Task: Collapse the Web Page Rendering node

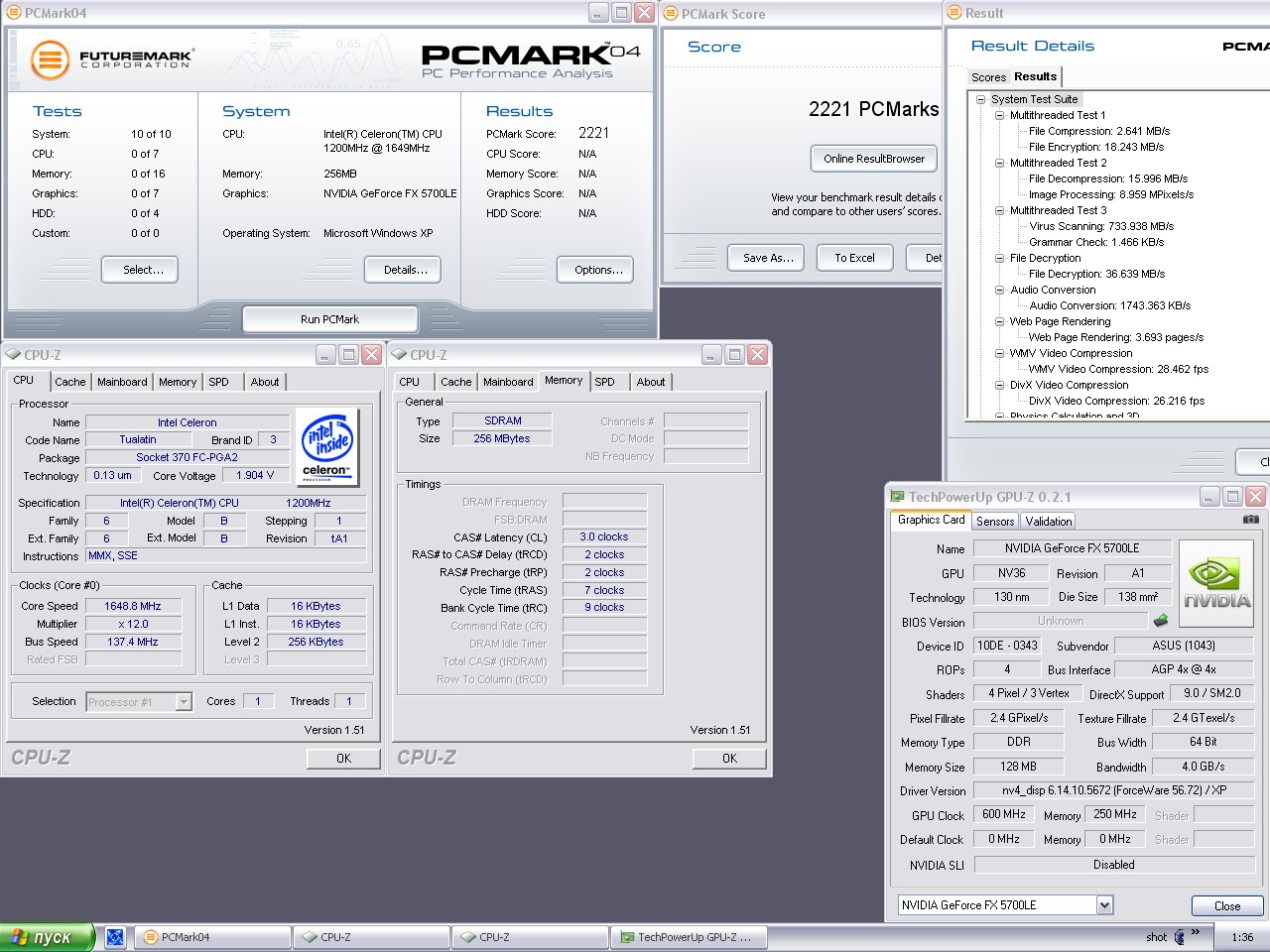Action: click(x=1000, y=321)
